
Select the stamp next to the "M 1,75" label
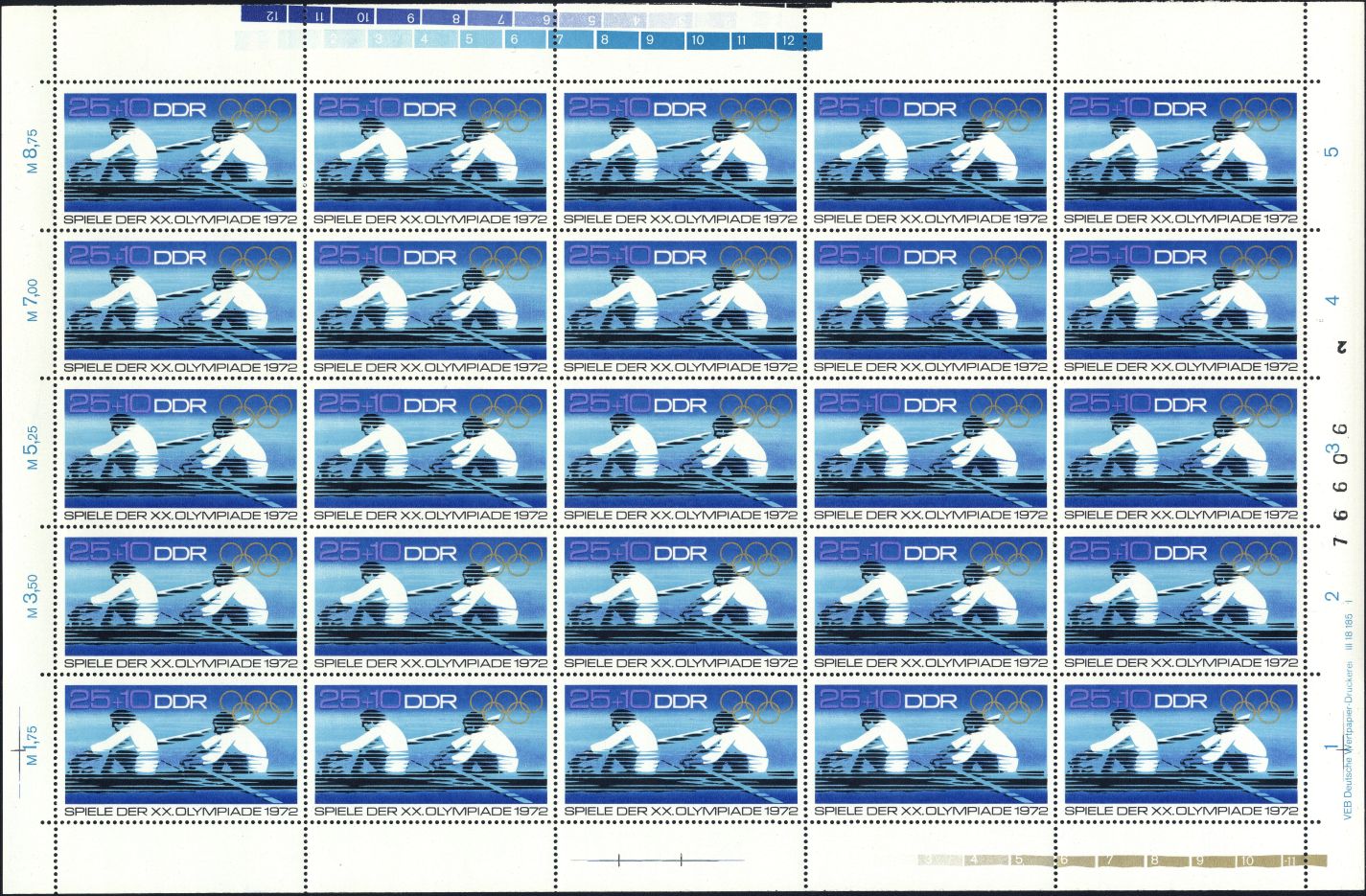point(180,749)
